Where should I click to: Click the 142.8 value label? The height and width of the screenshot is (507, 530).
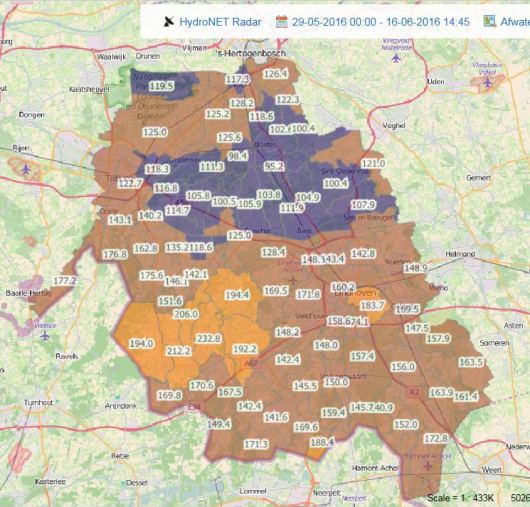363,254
